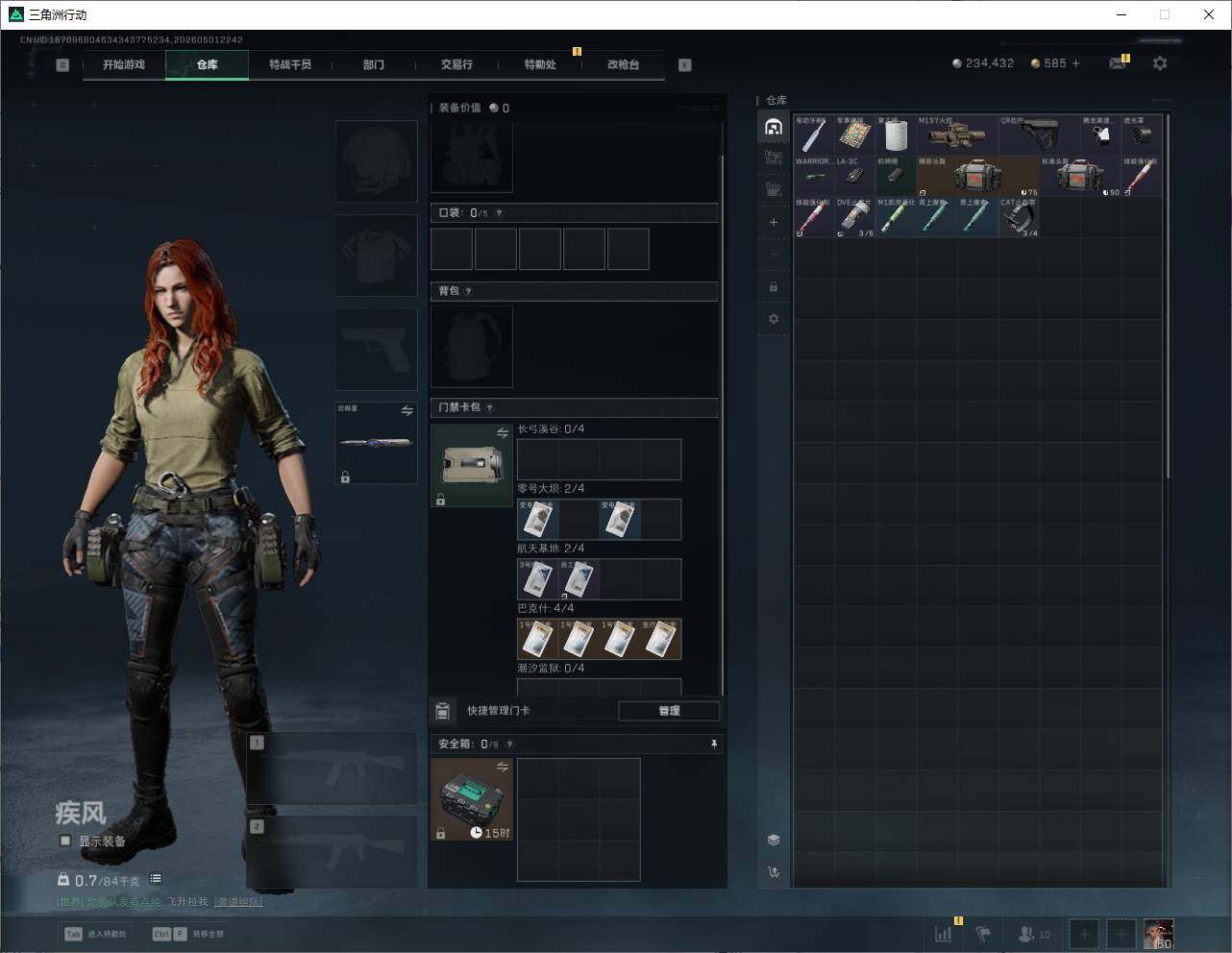
Task: Go to the 交易行 tab
Action: (x=456, y=64)
